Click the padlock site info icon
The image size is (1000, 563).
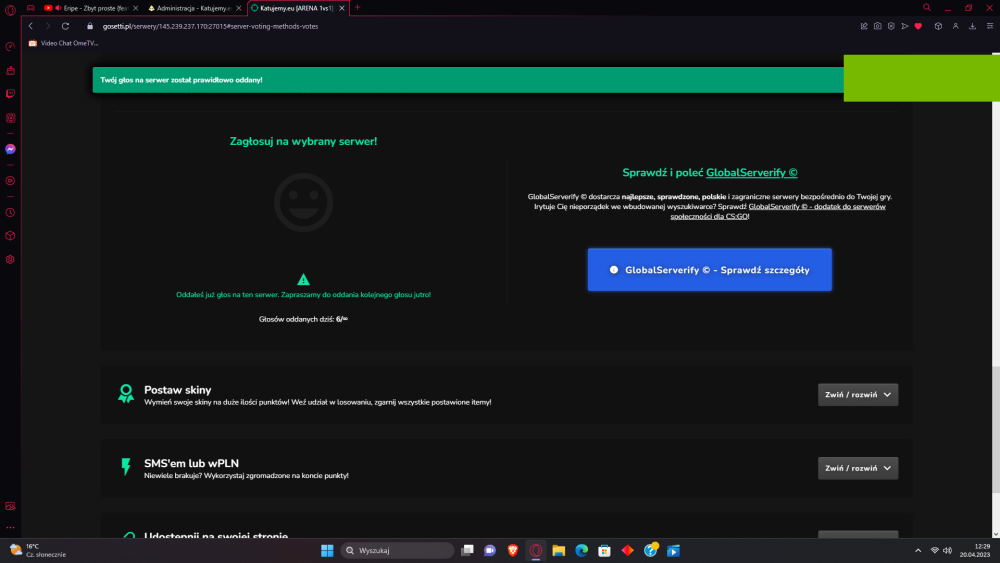[90, 26]
